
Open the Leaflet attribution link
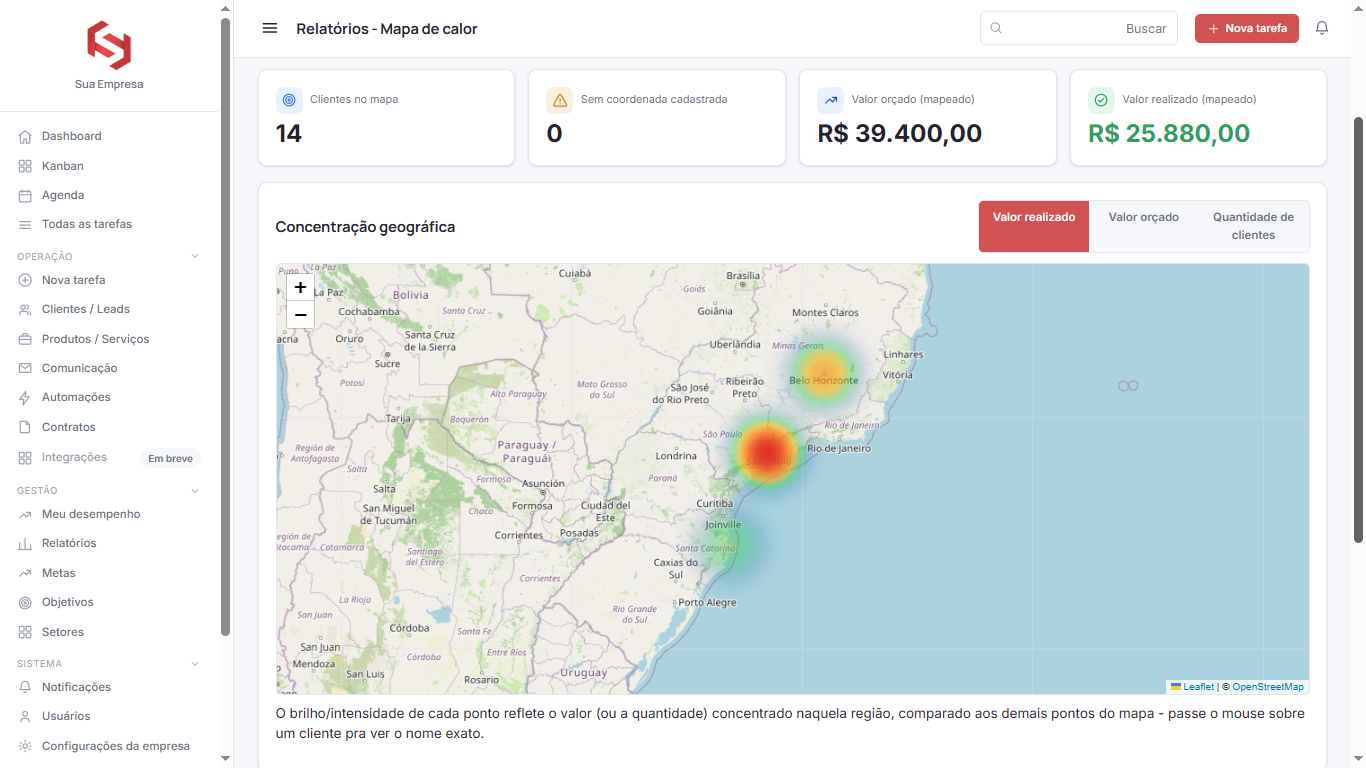pos(1198,687)
